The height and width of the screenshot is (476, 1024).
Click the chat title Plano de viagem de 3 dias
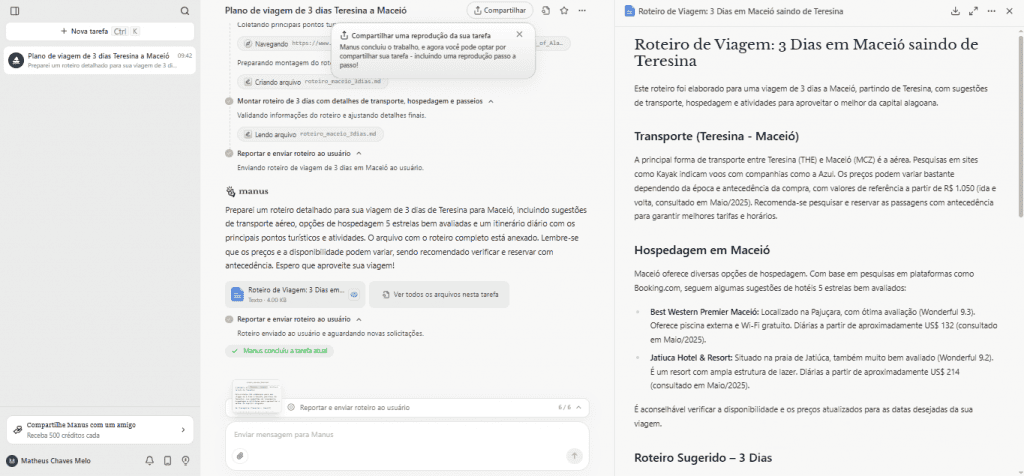pyautogui.click(x=315, y=10)
